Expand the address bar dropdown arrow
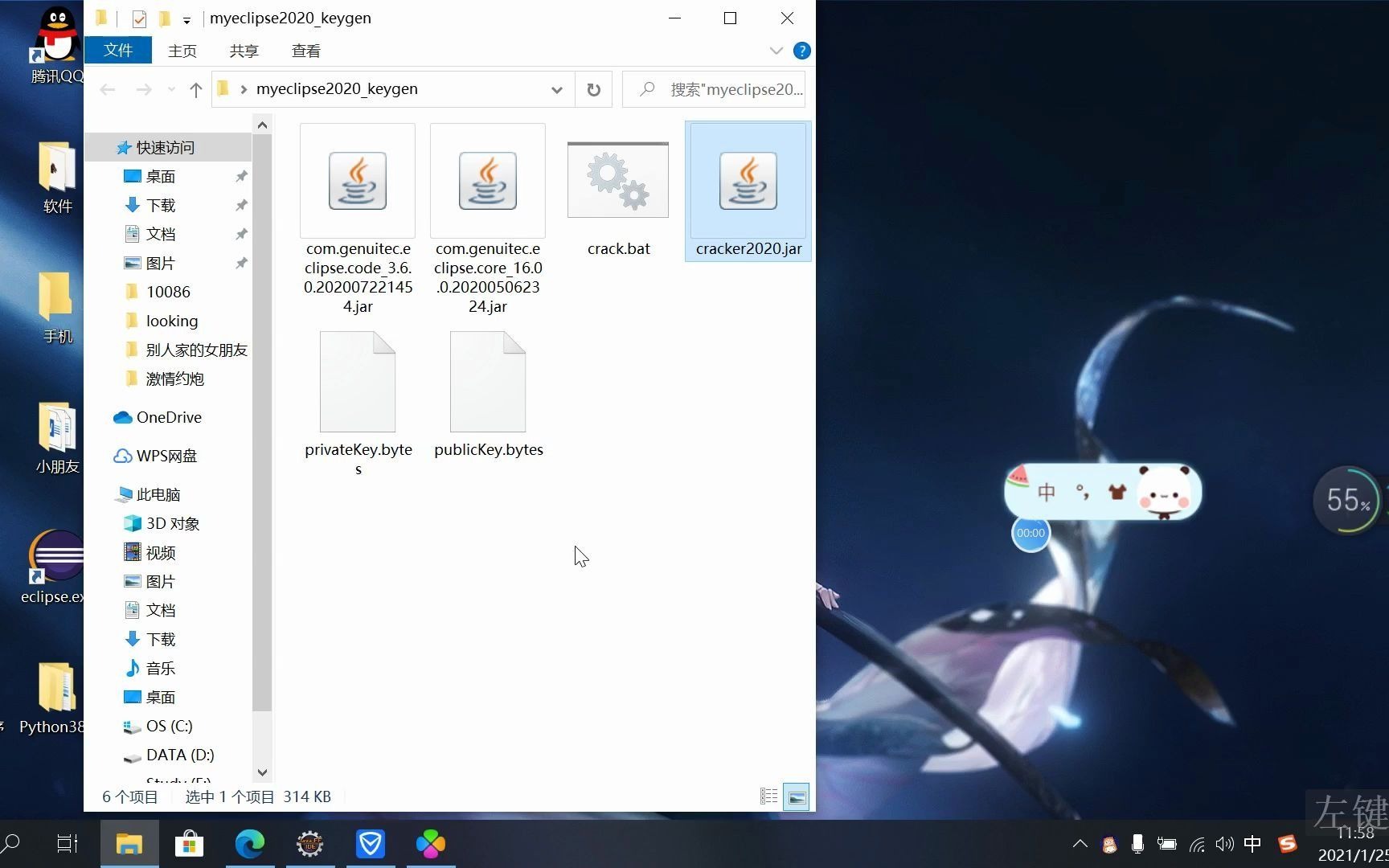 click(x=556, y=89)
